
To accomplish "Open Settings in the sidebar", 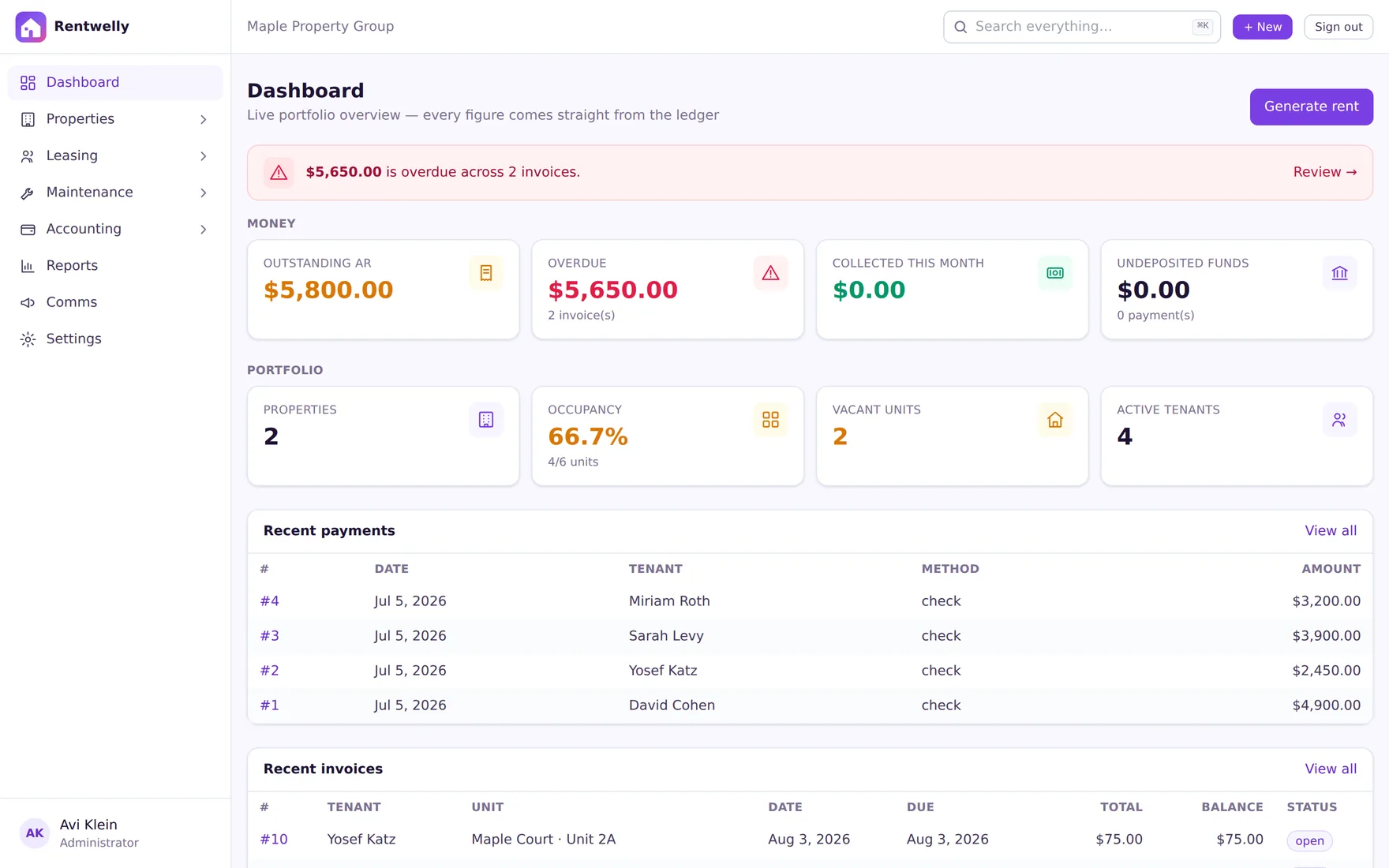I will point(115,339).
